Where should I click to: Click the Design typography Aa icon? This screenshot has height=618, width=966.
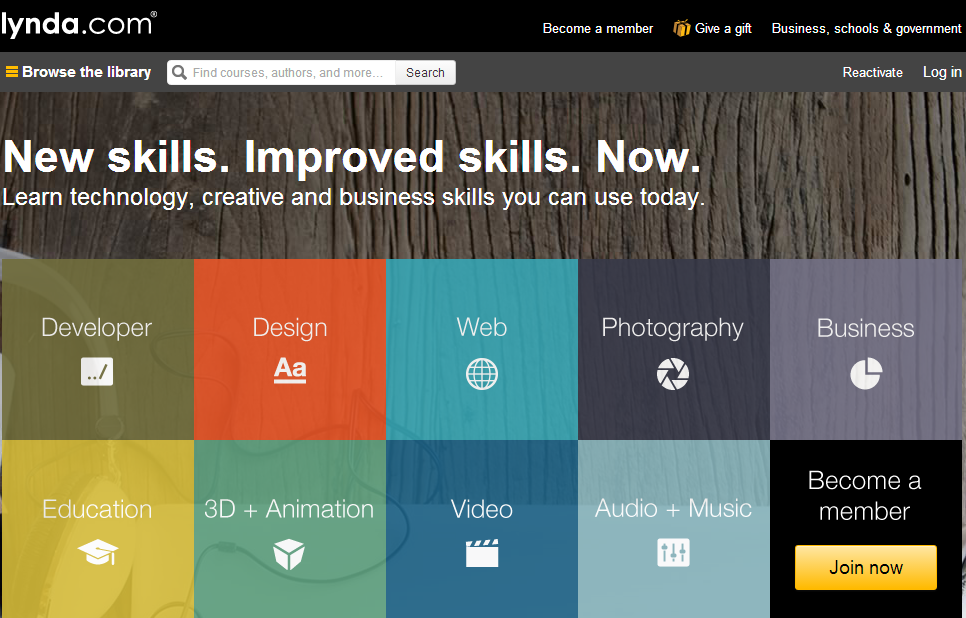pyautogui.click(x=290, y=370)
